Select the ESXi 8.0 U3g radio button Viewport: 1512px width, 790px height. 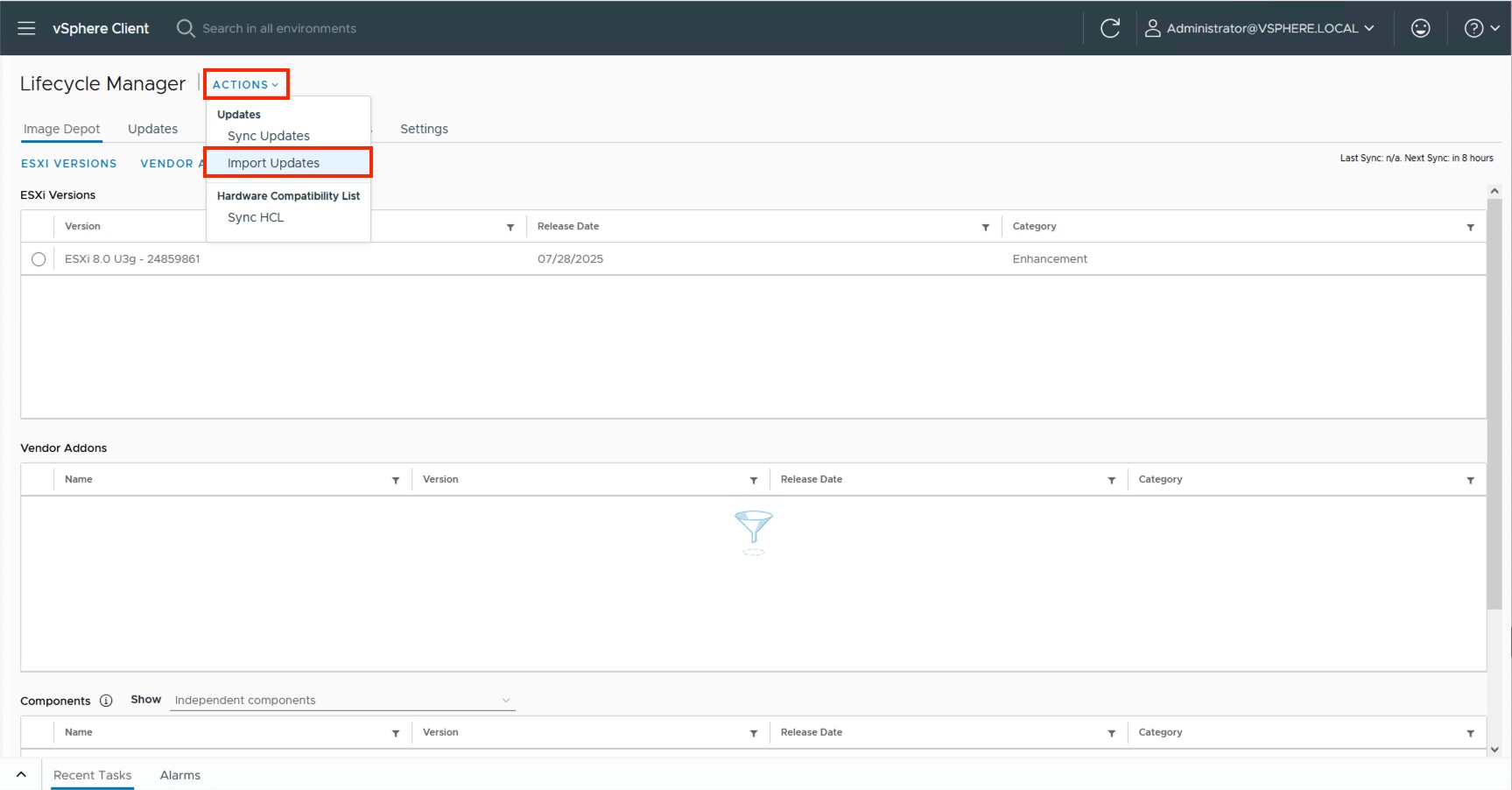coord(39,259)
